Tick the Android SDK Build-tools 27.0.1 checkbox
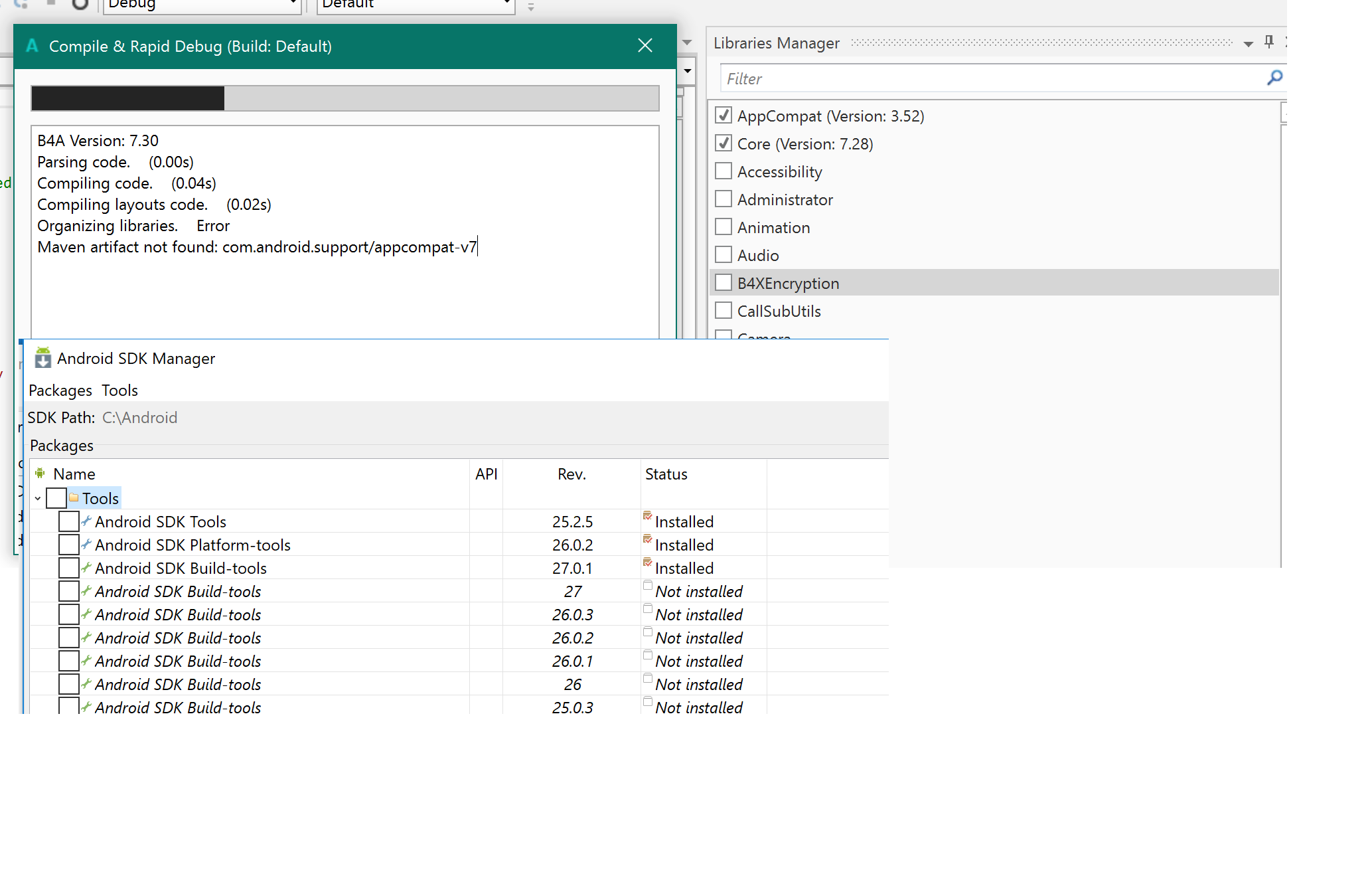 pyautogui.click(x=68, y=568)
